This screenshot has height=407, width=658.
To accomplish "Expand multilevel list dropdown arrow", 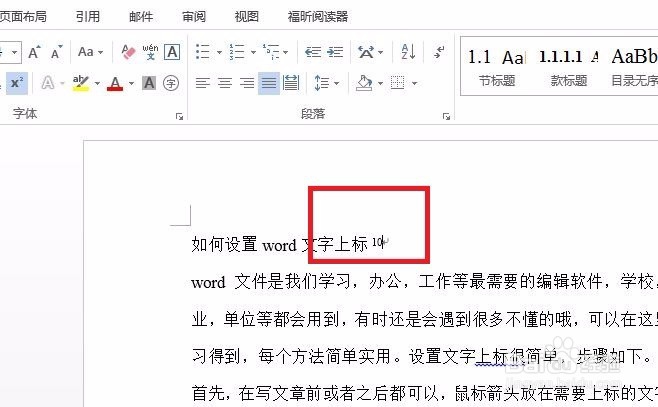I will (x=286, y=52).
